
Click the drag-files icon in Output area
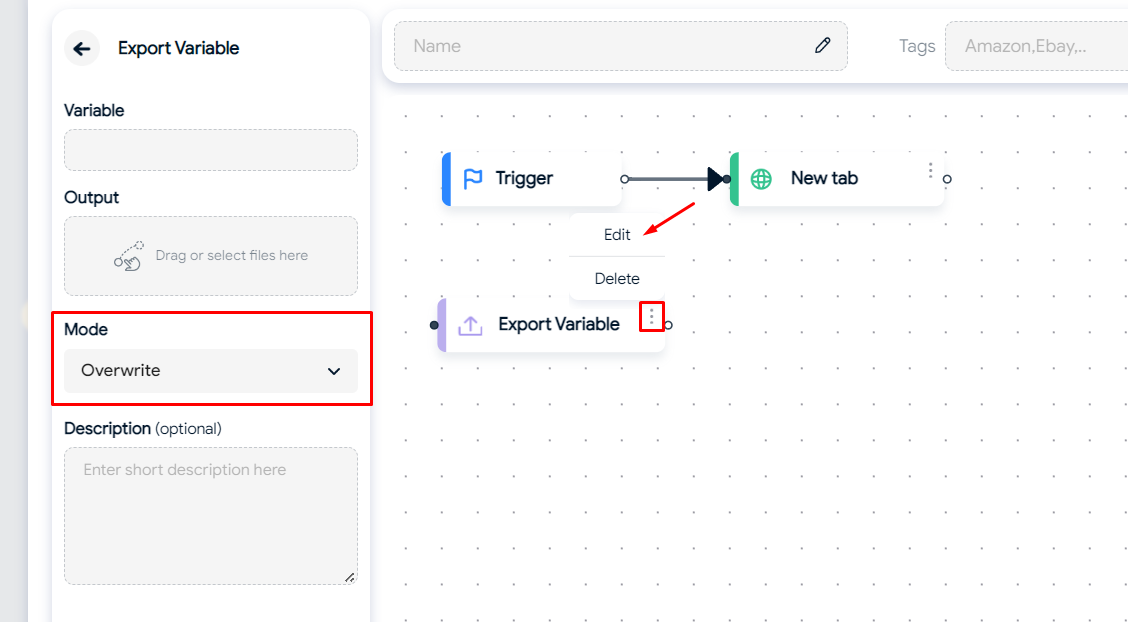pyautogui.click(x=129, y=256)
